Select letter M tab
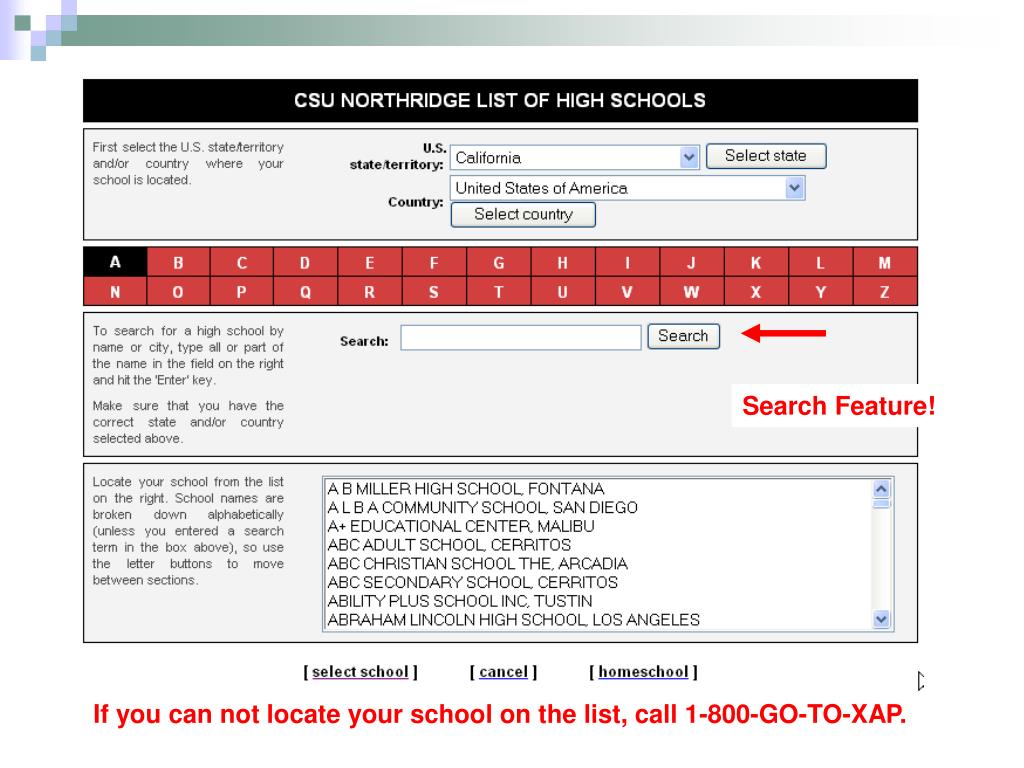 (885, 262)
